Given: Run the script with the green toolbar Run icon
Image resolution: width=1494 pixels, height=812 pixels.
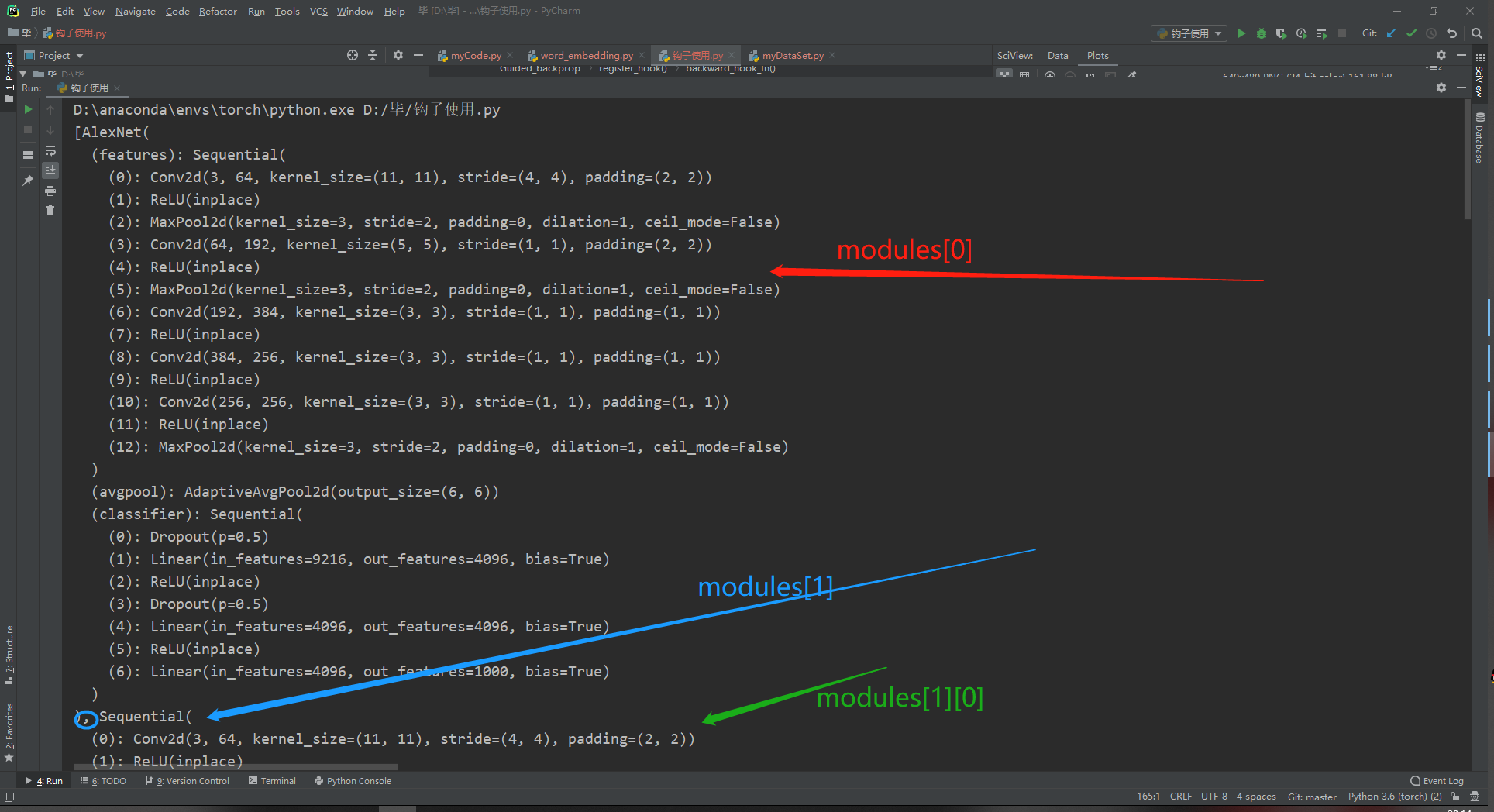Looking at the screenshot, I should click(1241, 33).
